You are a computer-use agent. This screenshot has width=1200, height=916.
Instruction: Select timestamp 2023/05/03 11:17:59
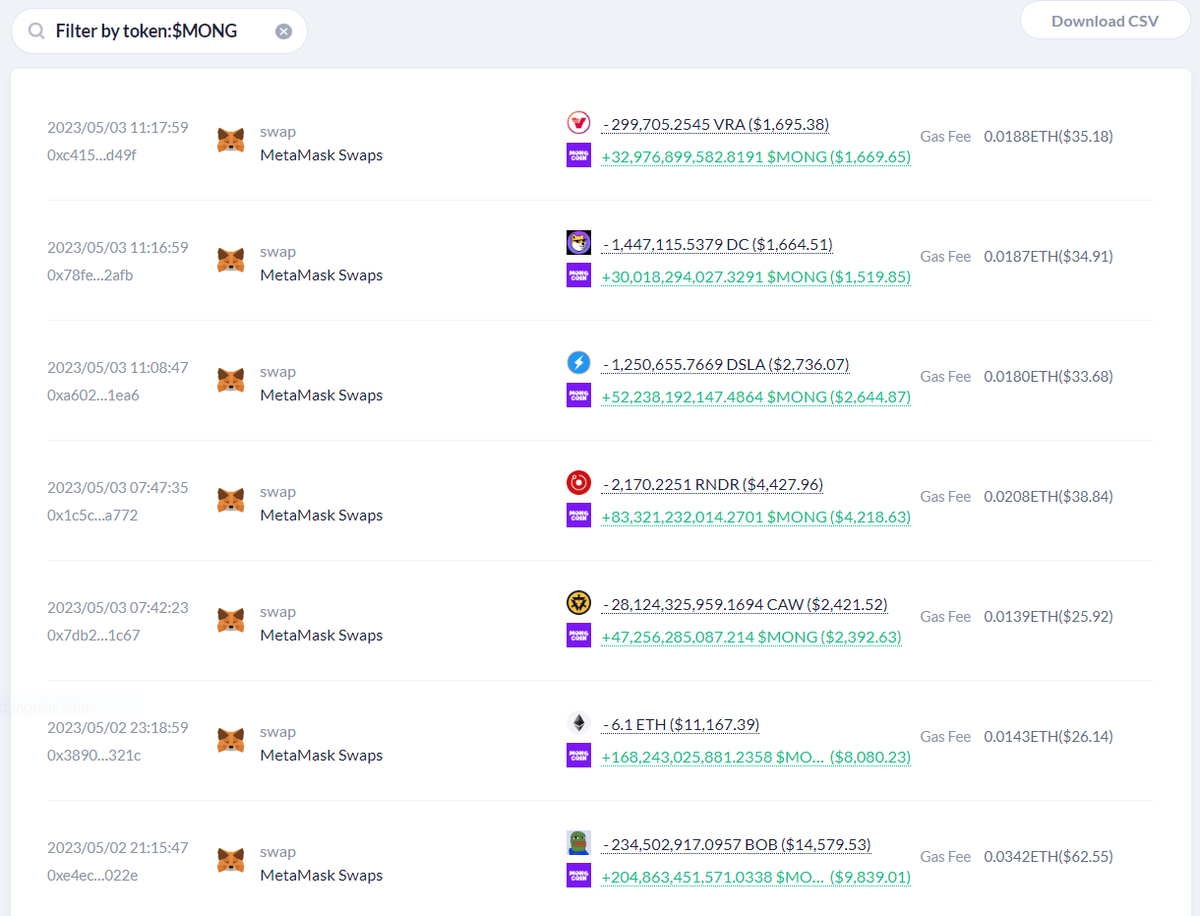pos(118,127)
